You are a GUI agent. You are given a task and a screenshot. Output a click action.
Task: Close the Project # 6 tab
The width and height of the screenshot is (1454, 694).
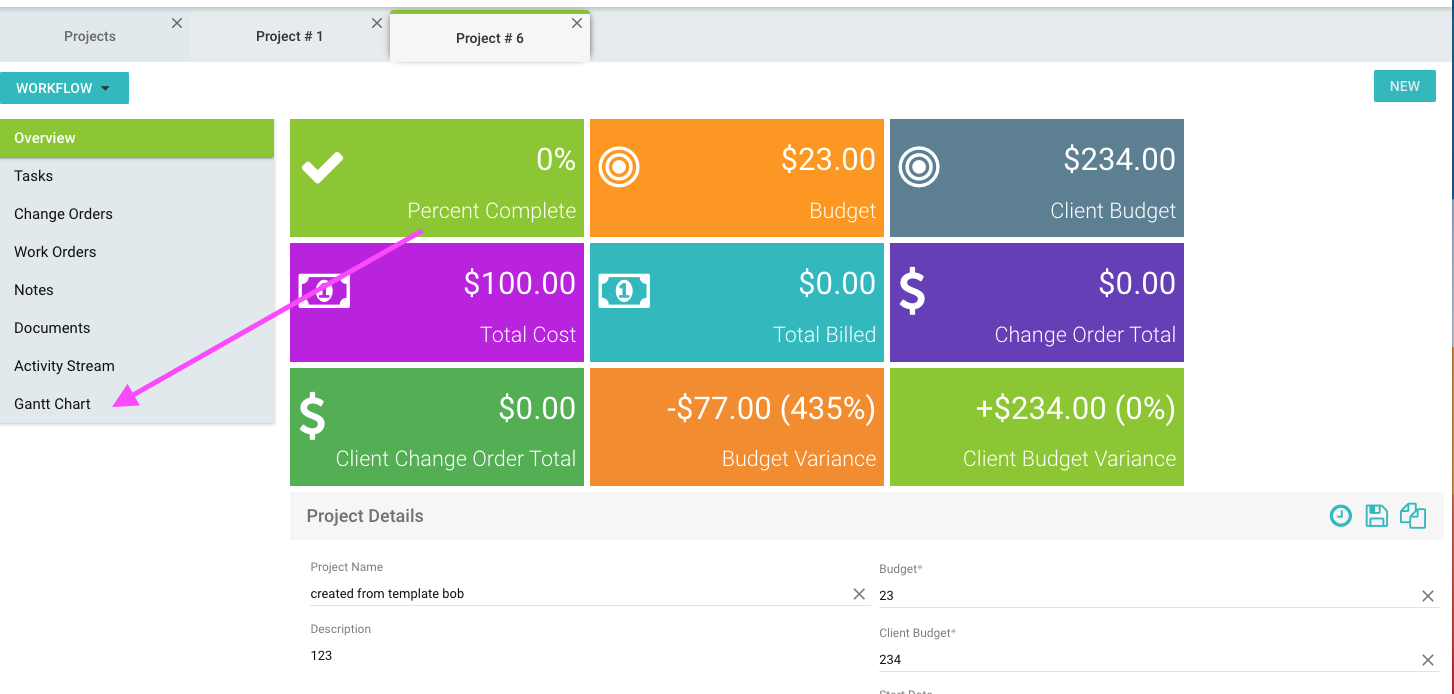click(x=577, y=23)
